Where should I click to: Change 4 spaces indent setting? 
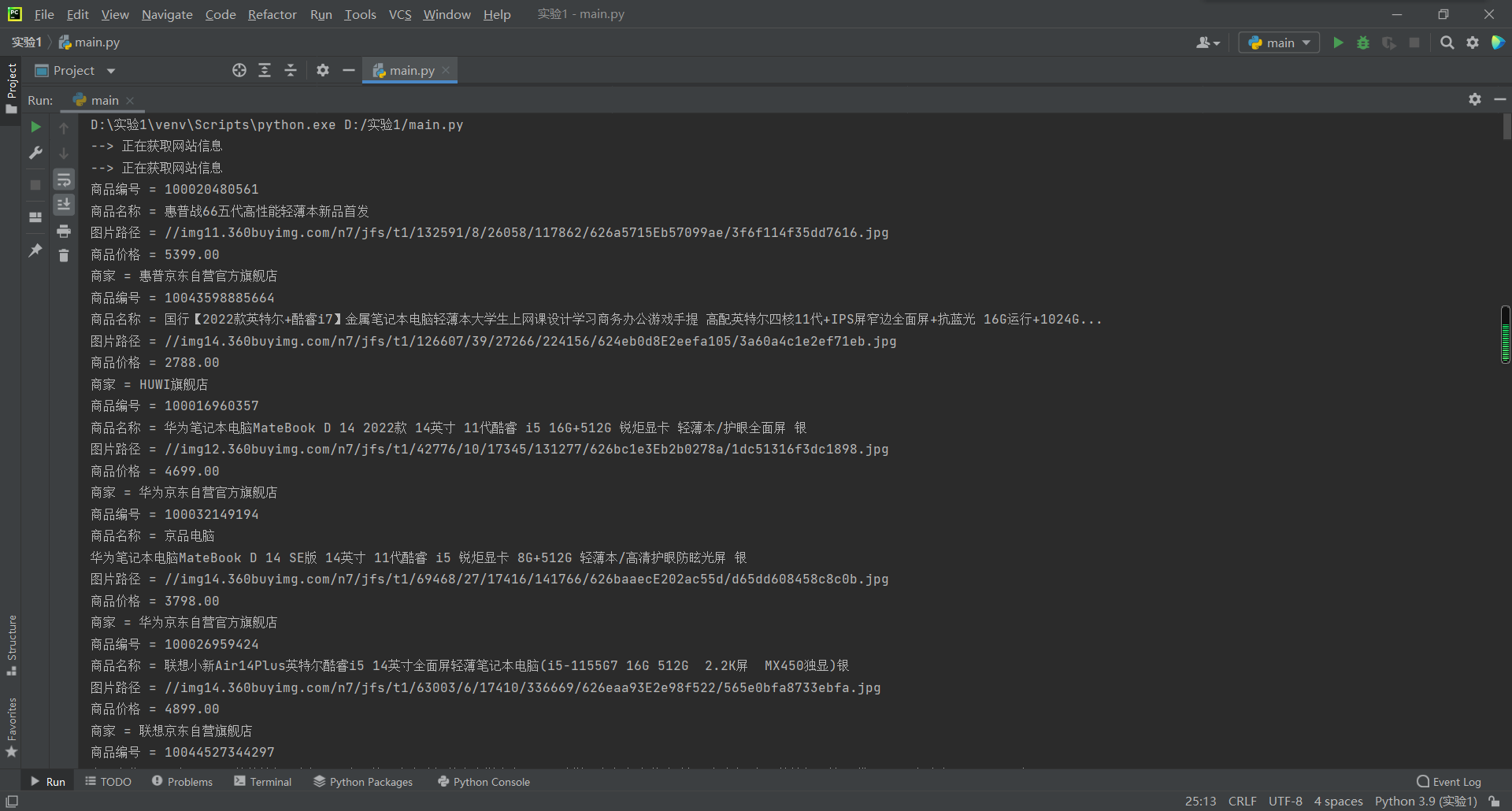pos(1338,802)
